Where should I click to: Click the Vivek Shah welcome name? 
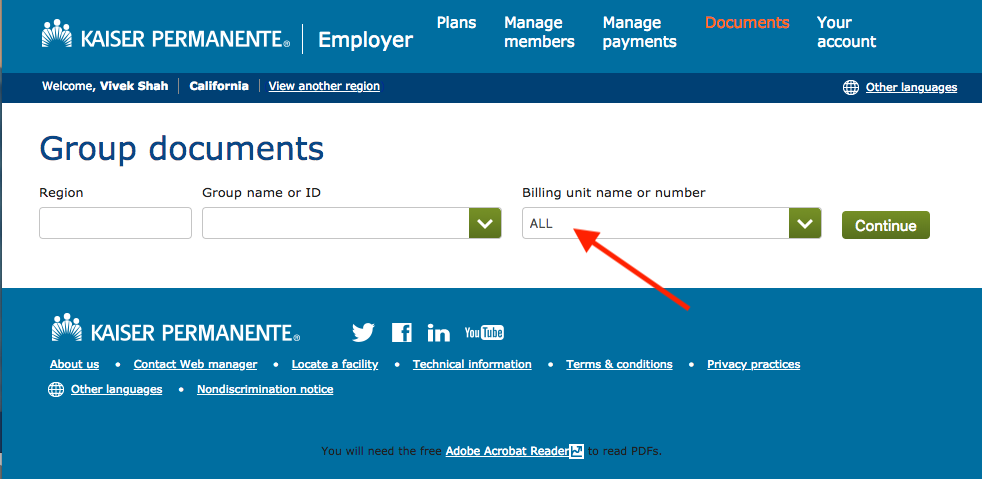click(134, 86)
